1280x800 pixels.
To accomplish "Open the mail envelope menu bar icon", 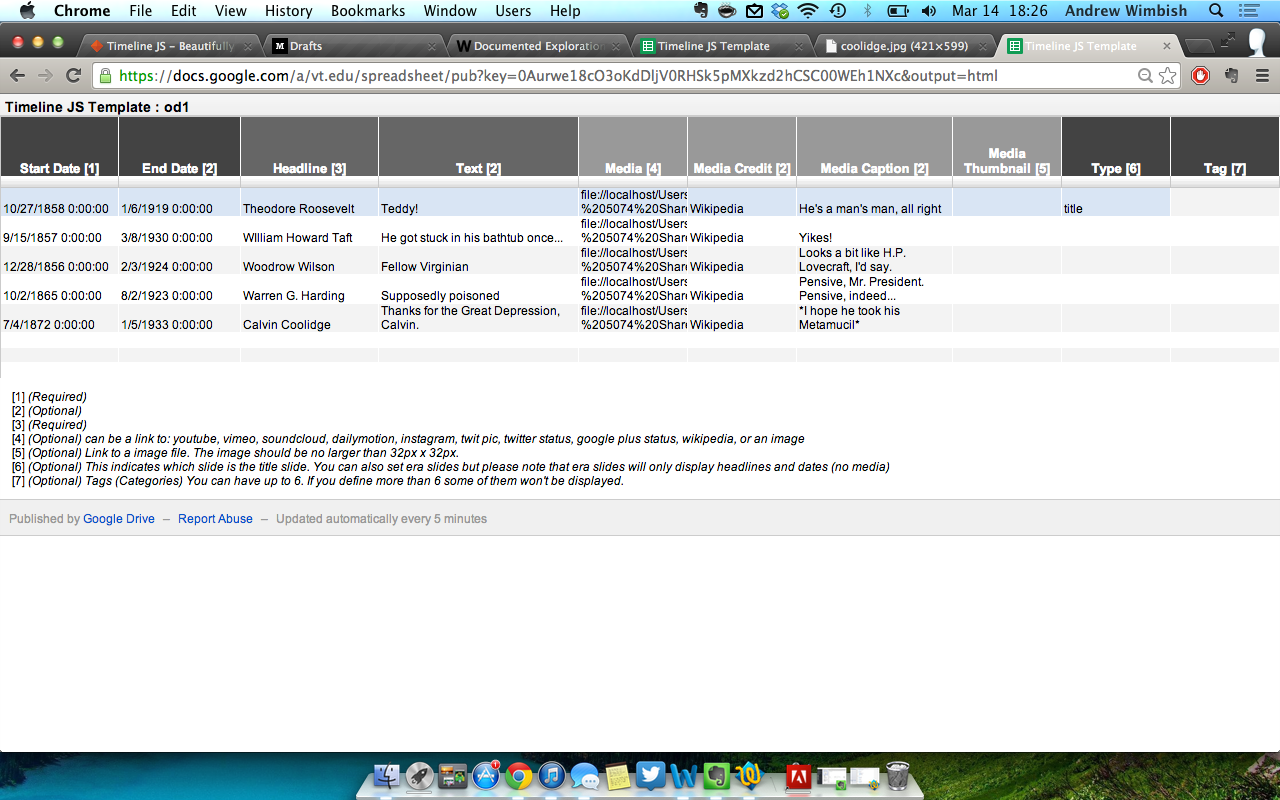I will point(754,11).
